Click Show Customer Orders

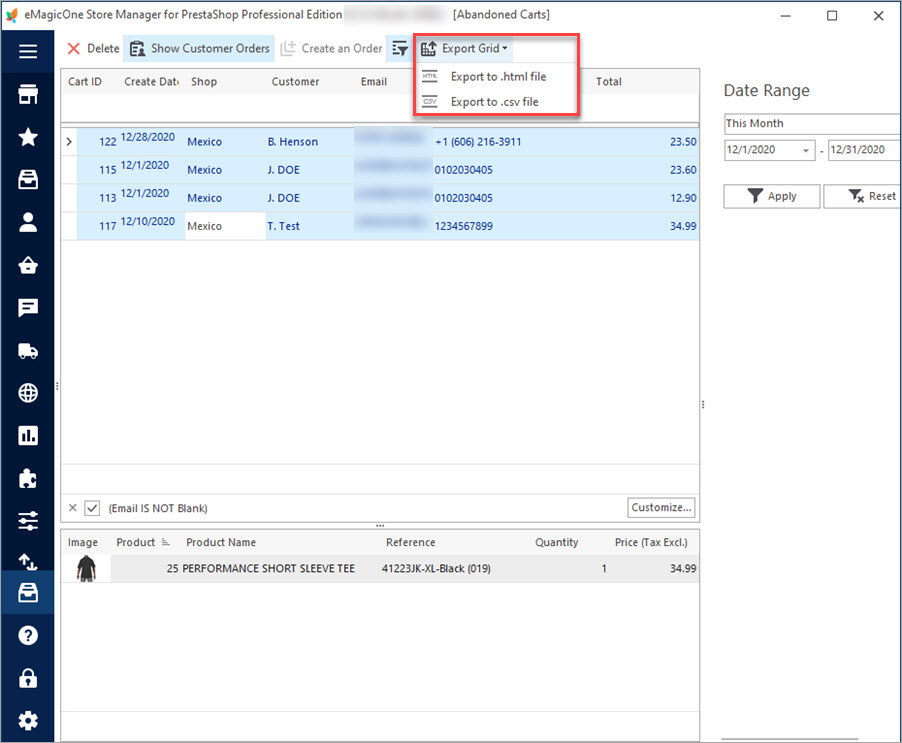click(x=199, y=49)
